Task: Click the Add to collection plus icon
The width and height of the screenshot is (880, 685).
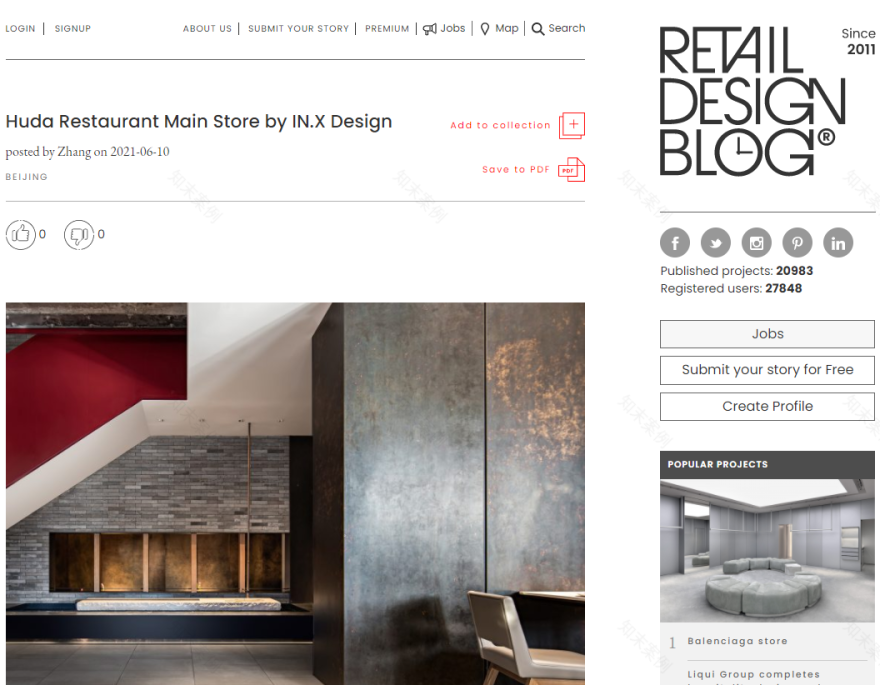Action: (572, 125)
